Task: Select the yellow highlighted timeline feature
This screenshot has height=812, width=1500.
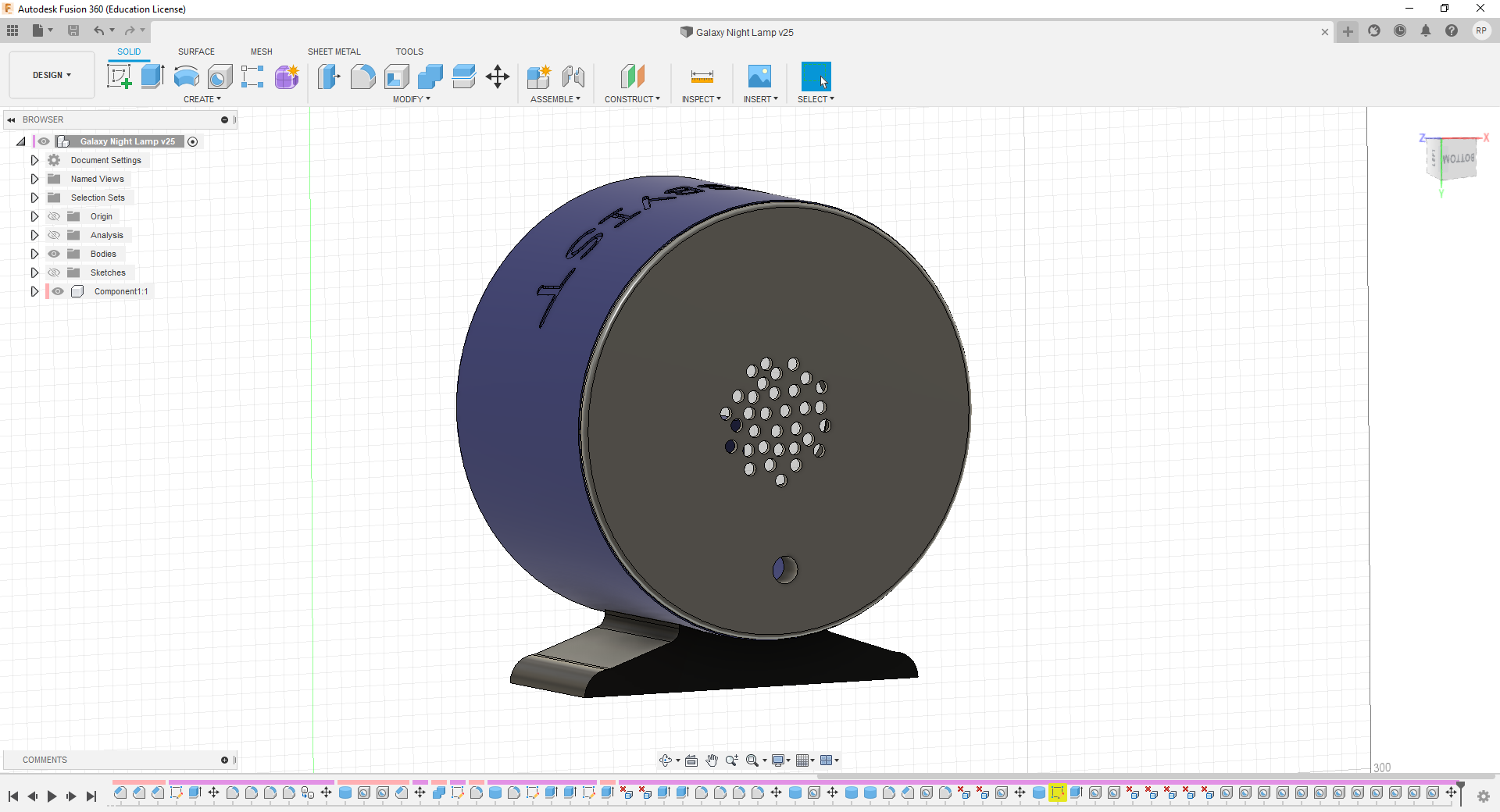Action: (x=1057, y=793)
